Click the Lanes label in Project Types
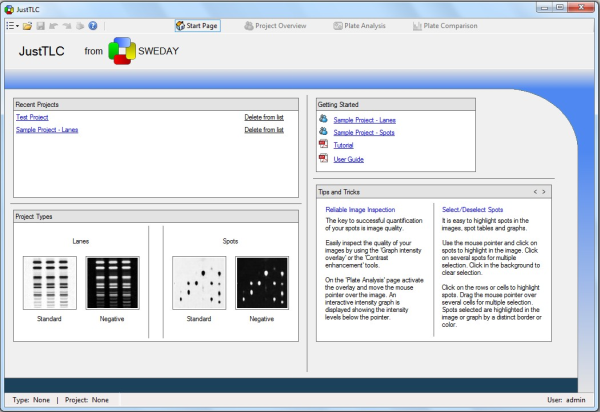Screen dimensions: 600x412 point(81,241)
